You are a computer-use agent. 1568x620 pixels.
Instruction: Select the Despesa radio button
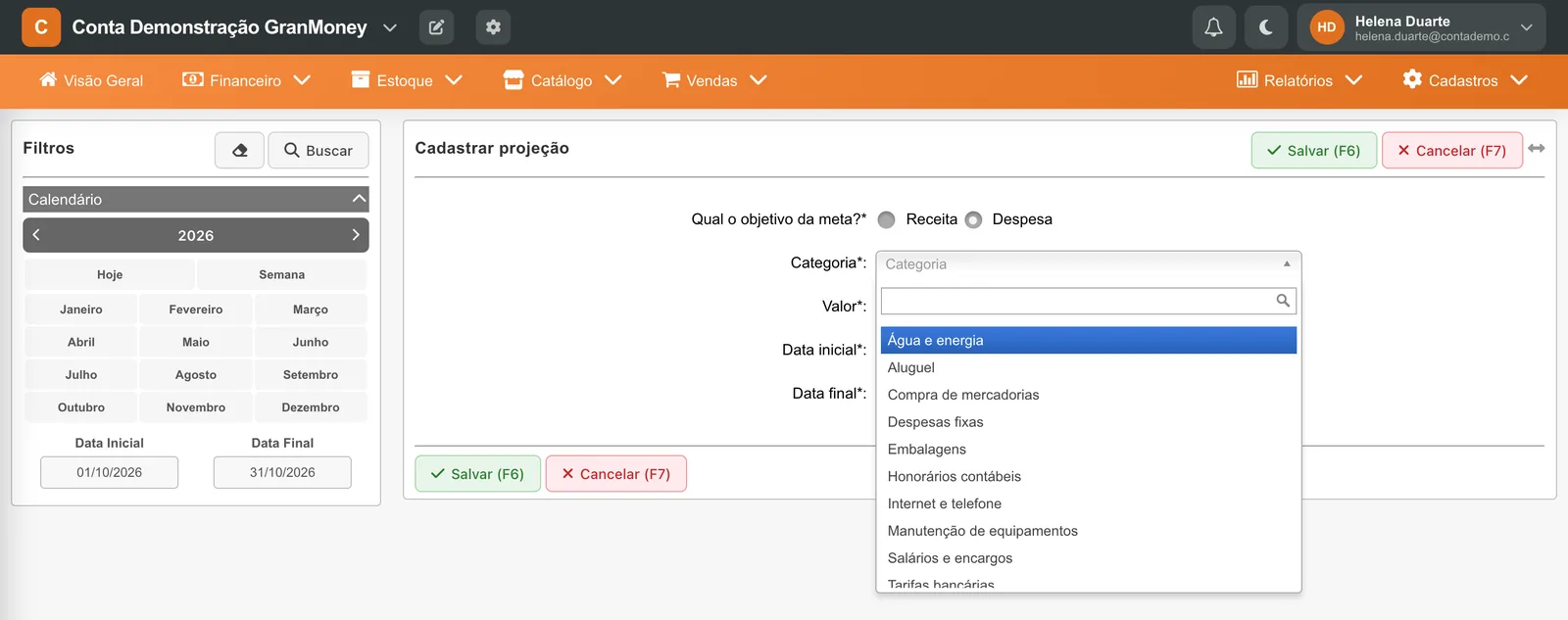(973, 219)
